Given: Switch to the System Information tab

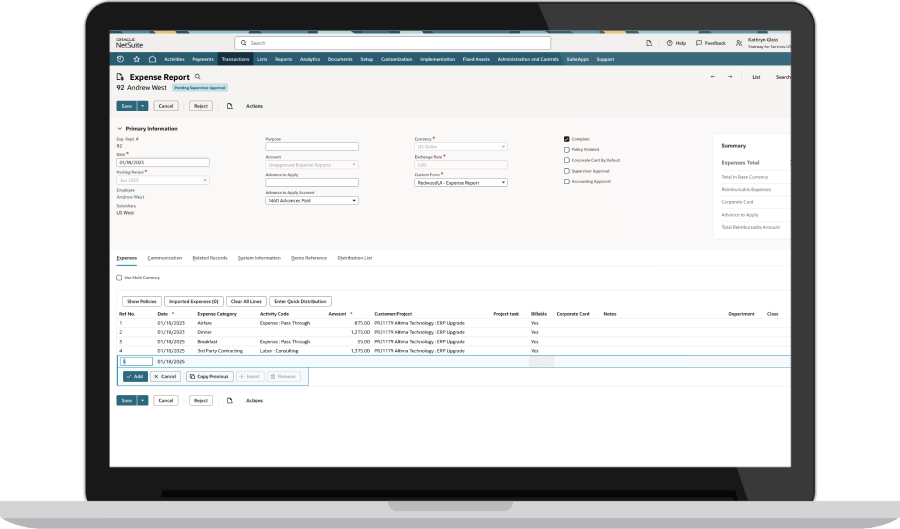Looking at the screenshot, I should click(259, 258).
